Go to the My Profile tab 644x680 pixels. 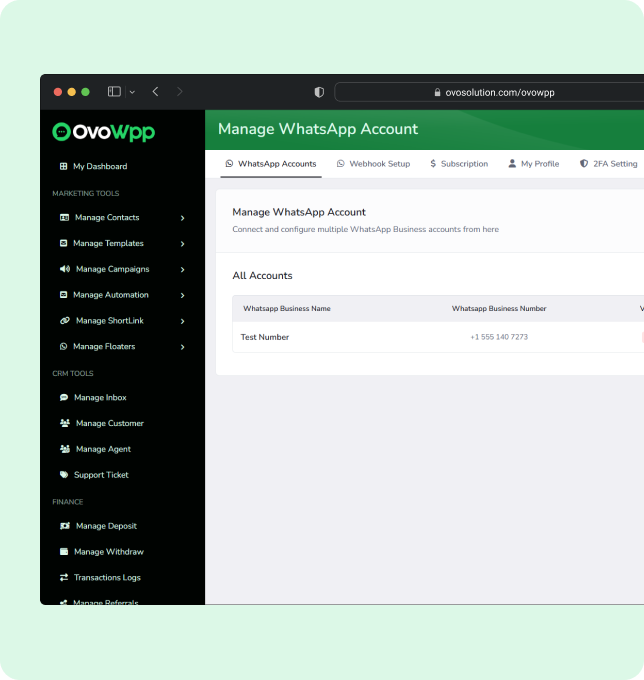(x=533, y=164)
